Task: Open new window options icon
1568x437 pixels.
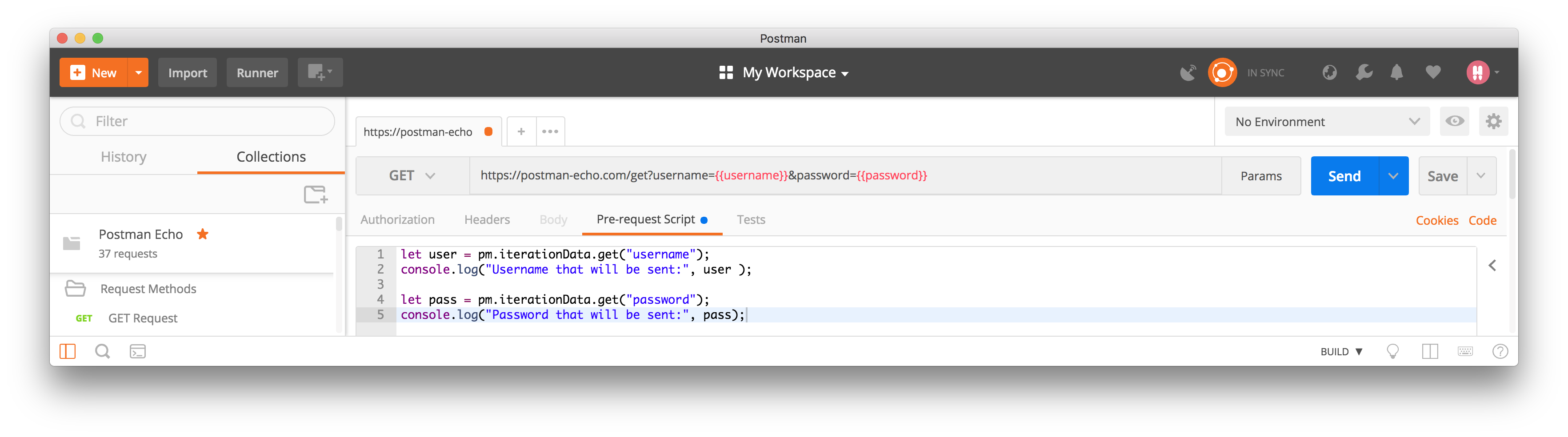Action: [x=320, y=72]
